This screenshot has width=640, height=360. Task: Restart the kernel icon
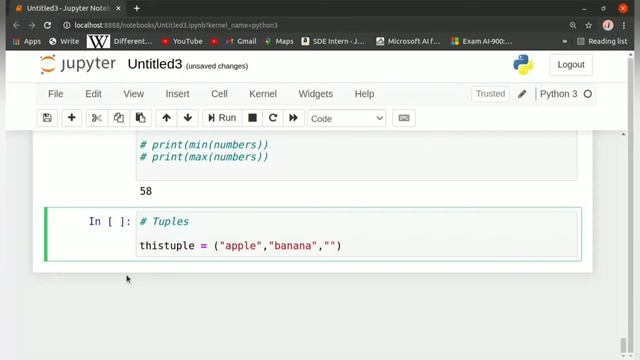click(273, 118)
